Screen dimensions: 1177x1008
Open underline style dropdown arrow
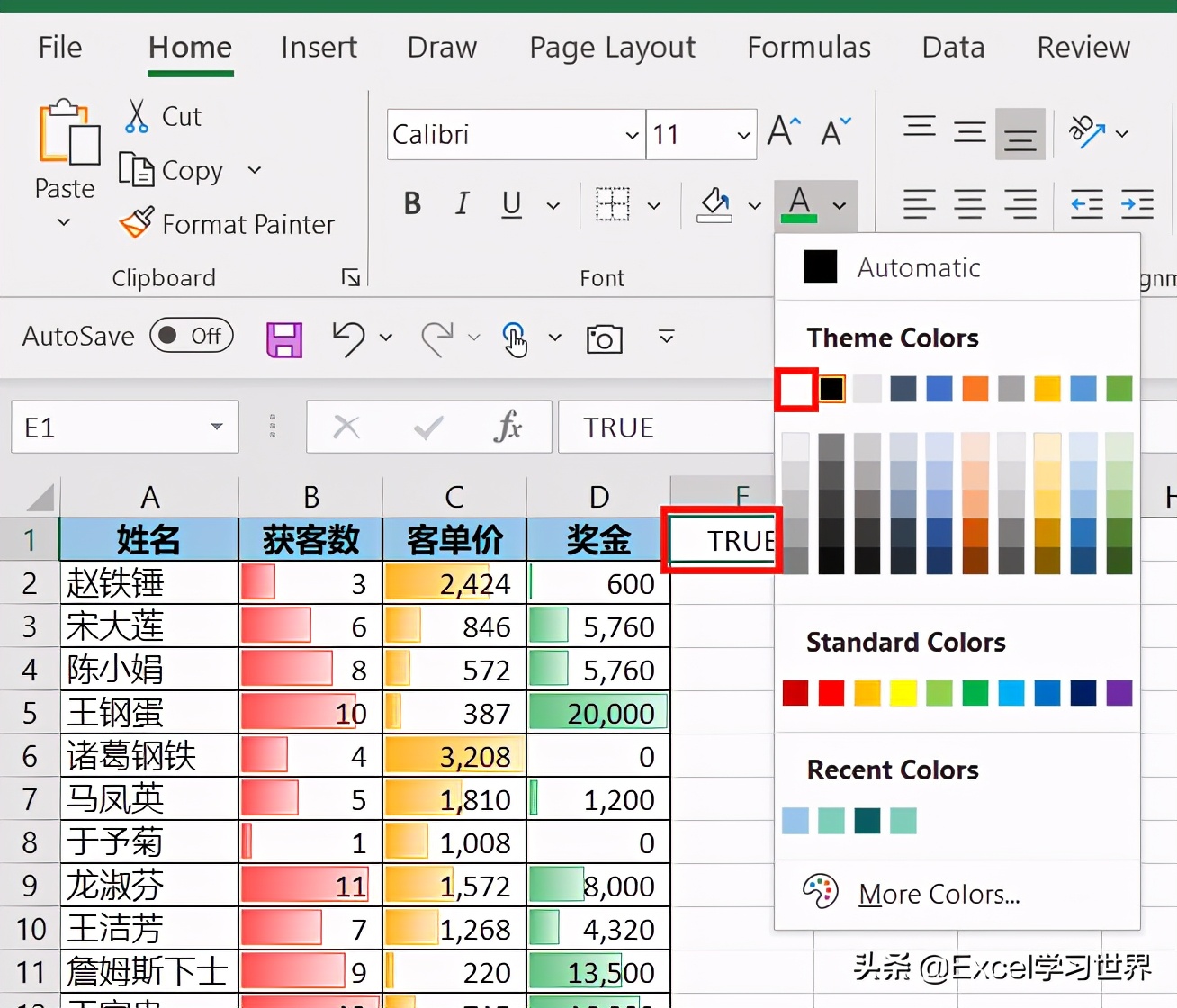(553, 206)
